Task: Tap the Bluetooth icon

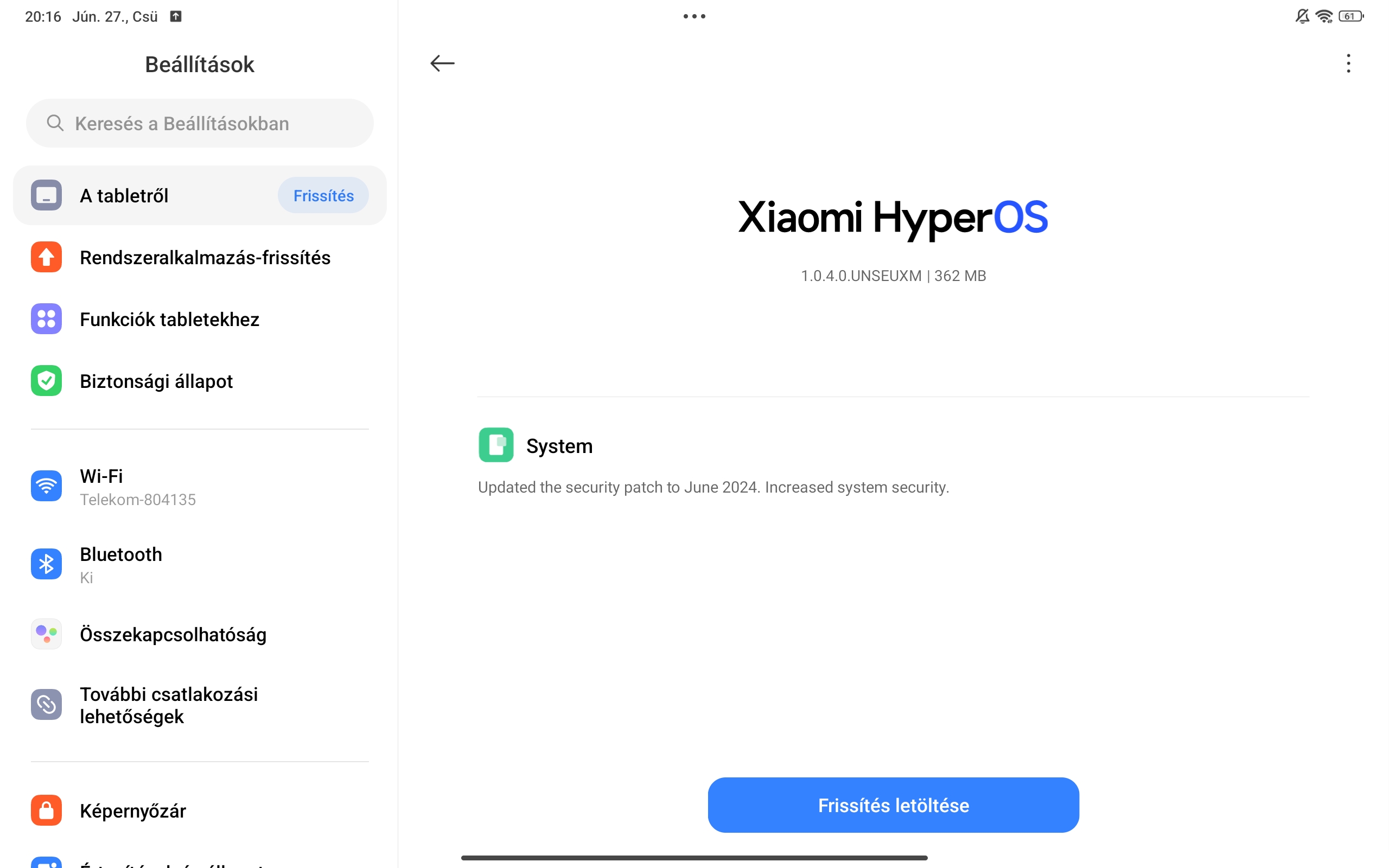Action: tap(47, 564)
